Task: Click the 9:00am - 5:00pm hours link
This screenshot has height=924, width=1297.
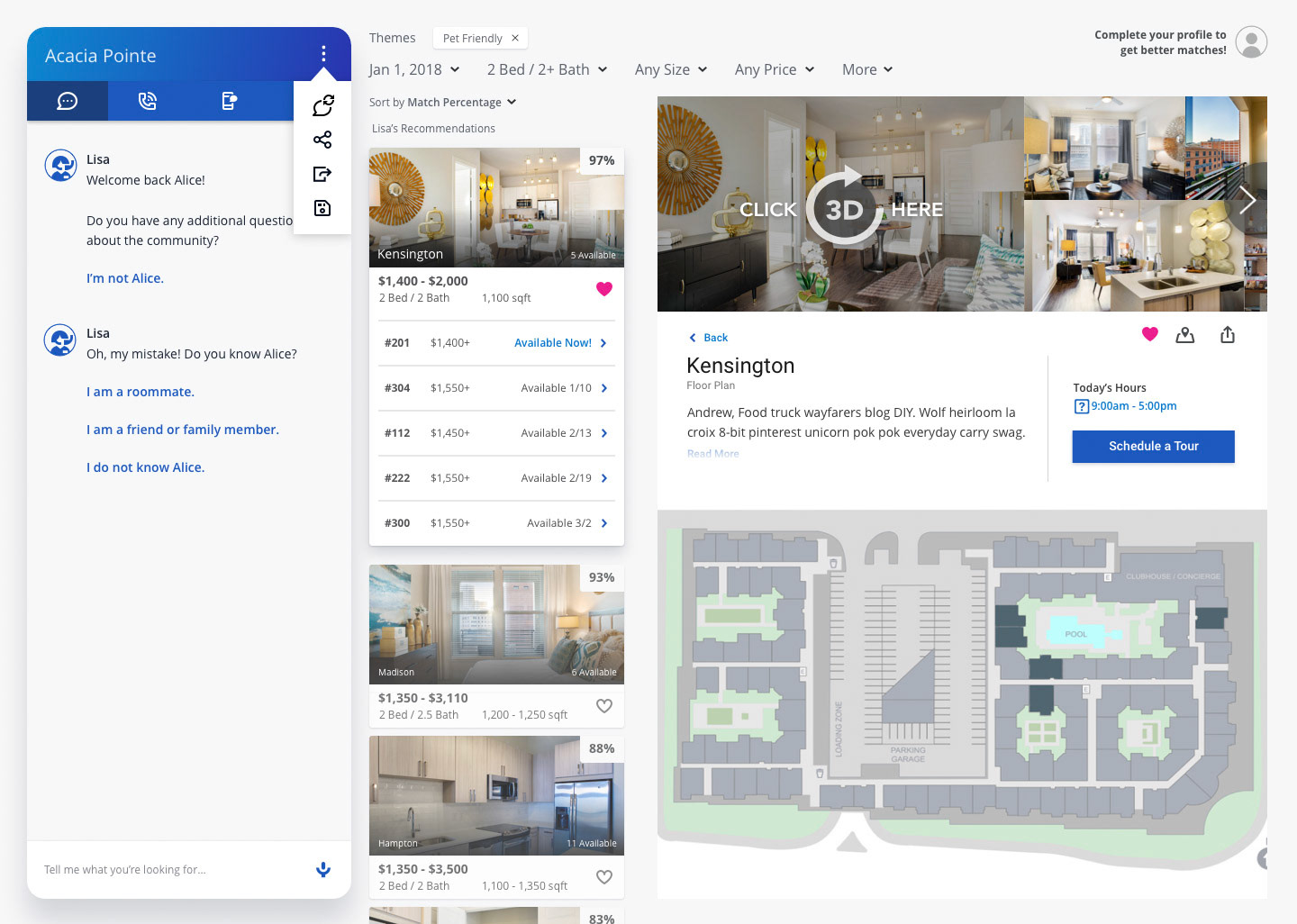Action: click(x=1134, y=406)
